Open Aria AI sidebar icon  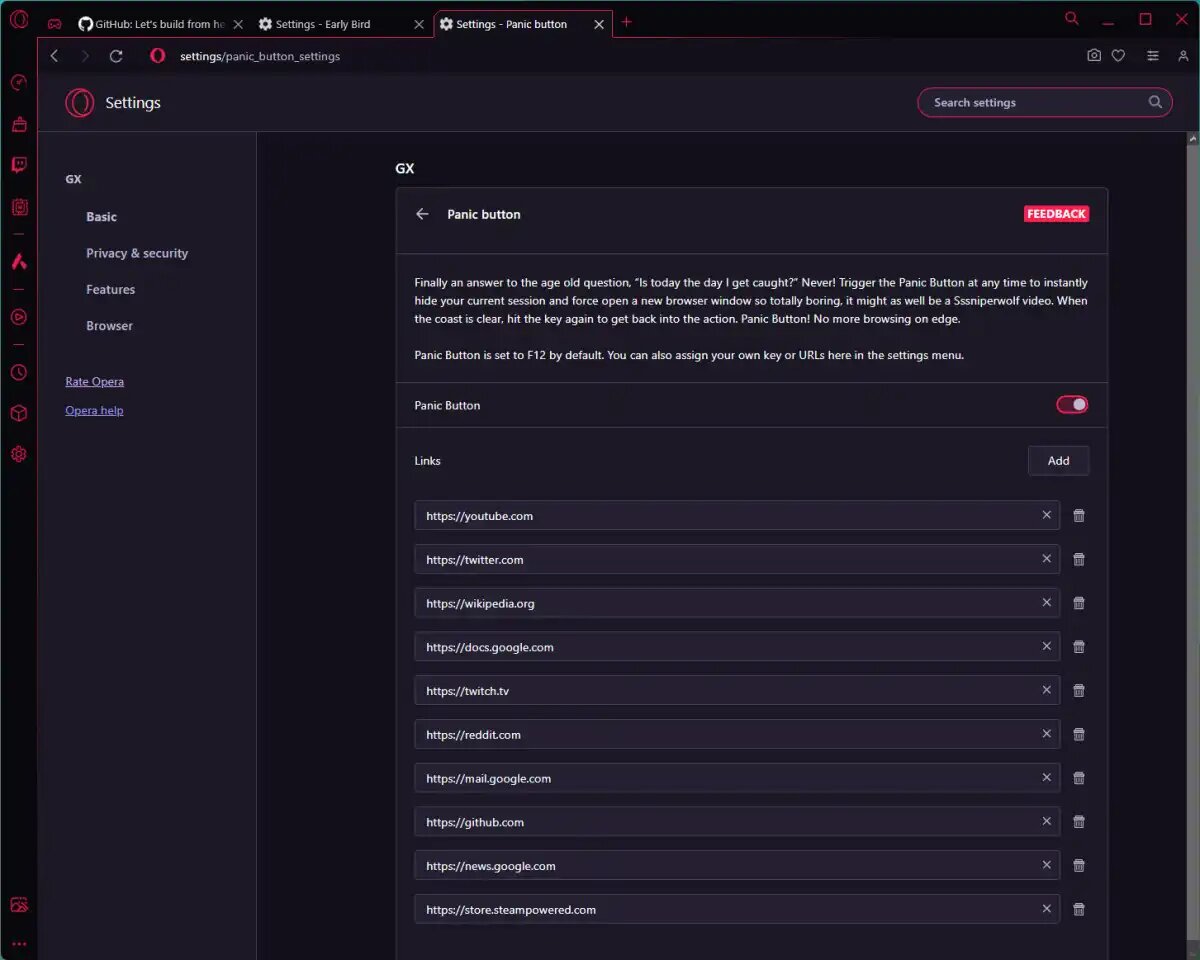click(x=19, y=261)
